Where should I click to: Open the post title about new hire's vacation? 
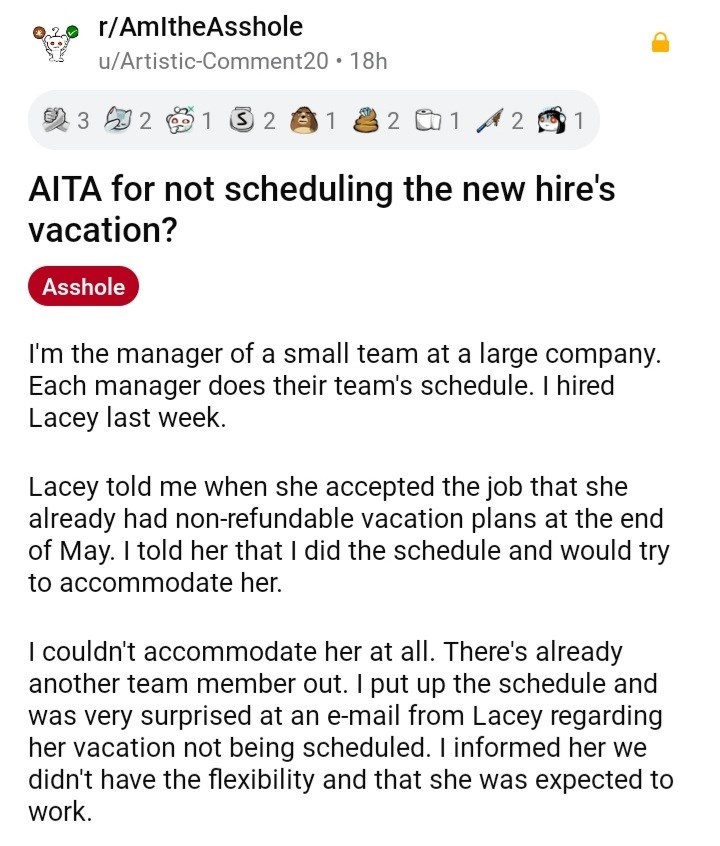[x=320, y=208]
